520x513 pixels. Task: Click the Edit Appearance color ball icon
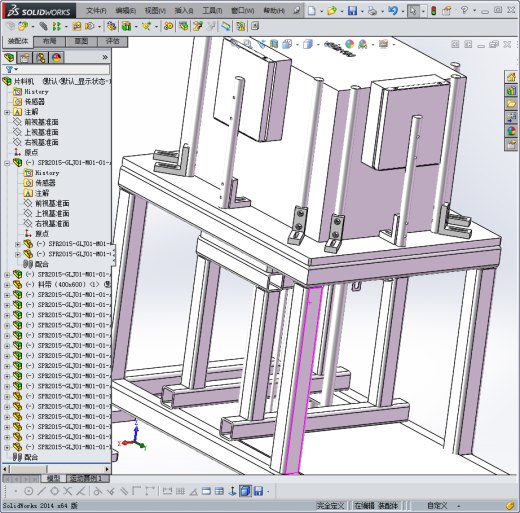pos(349,44)
